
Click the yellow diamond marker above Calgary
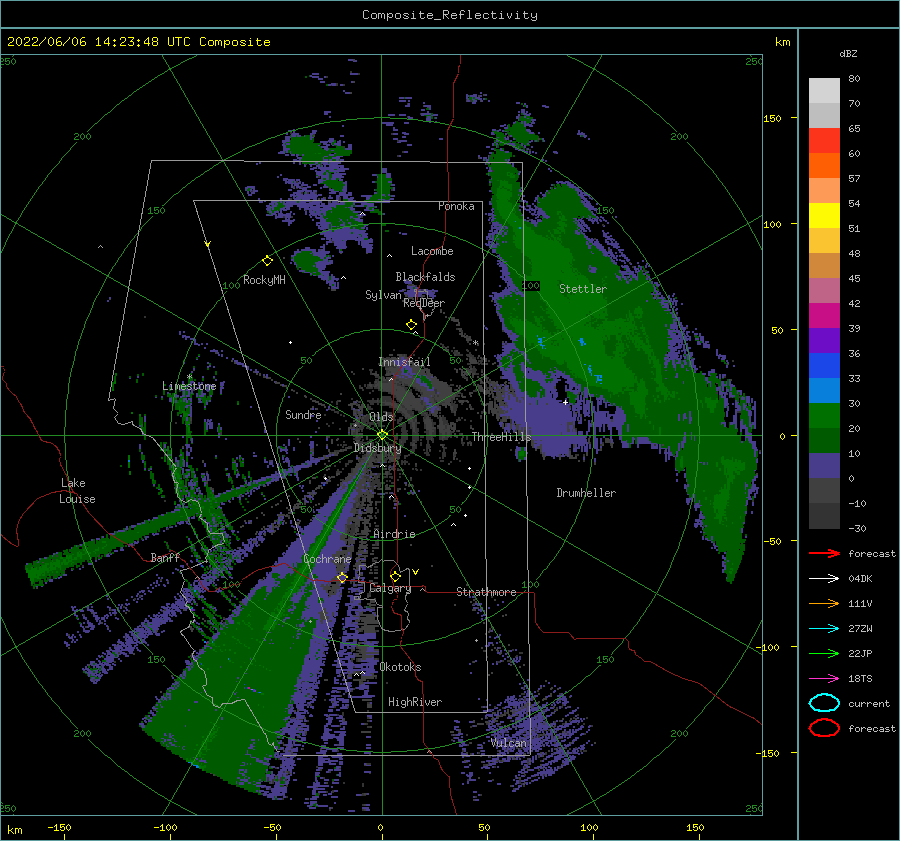coord(395,576)
